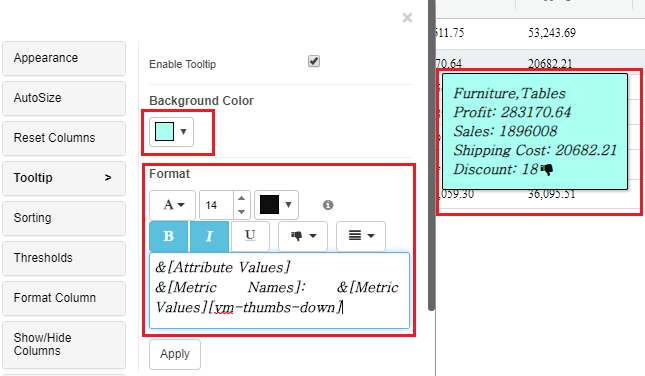645x376 pixels.
Task: Open the AutoSize settings tab
Action: pos(64,98)
